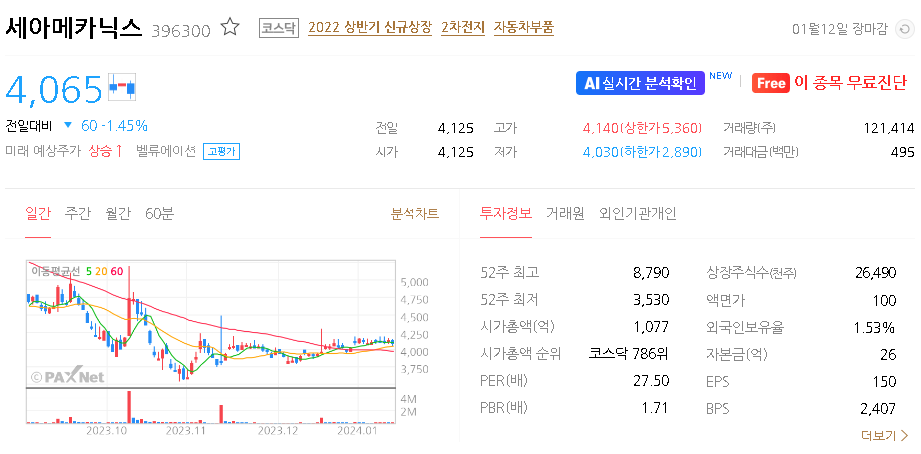
Task: Click 거래대금(백만) value 495
Action: tap(903, 153)
